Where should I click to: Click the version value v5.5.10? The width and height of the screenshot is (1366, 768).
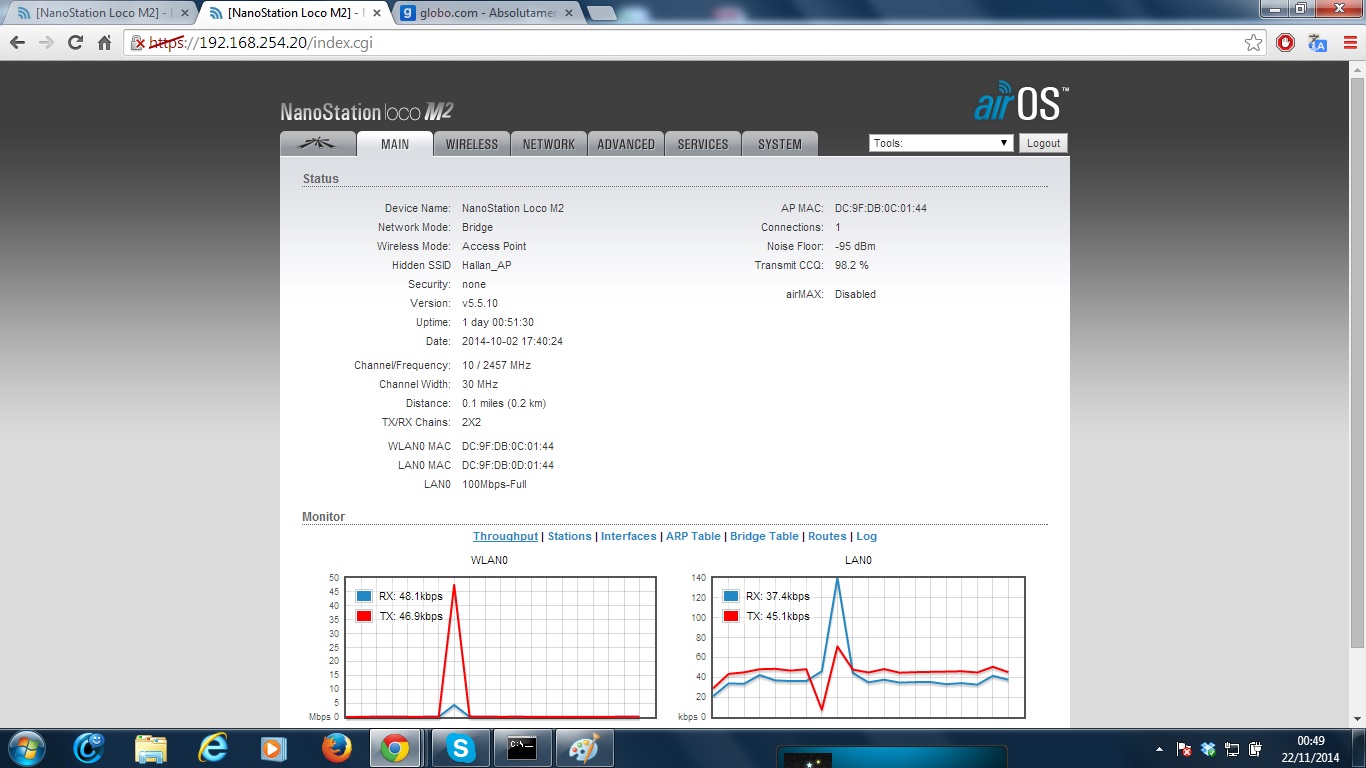(x=480, y=303)
